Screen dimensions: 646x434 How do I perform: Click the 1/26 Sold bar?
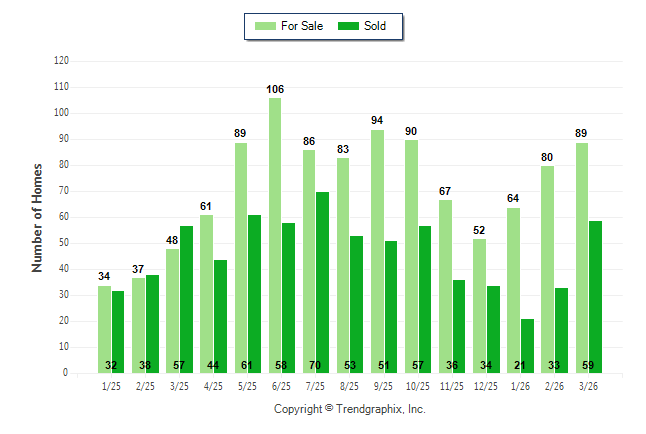tap(527, 346)
